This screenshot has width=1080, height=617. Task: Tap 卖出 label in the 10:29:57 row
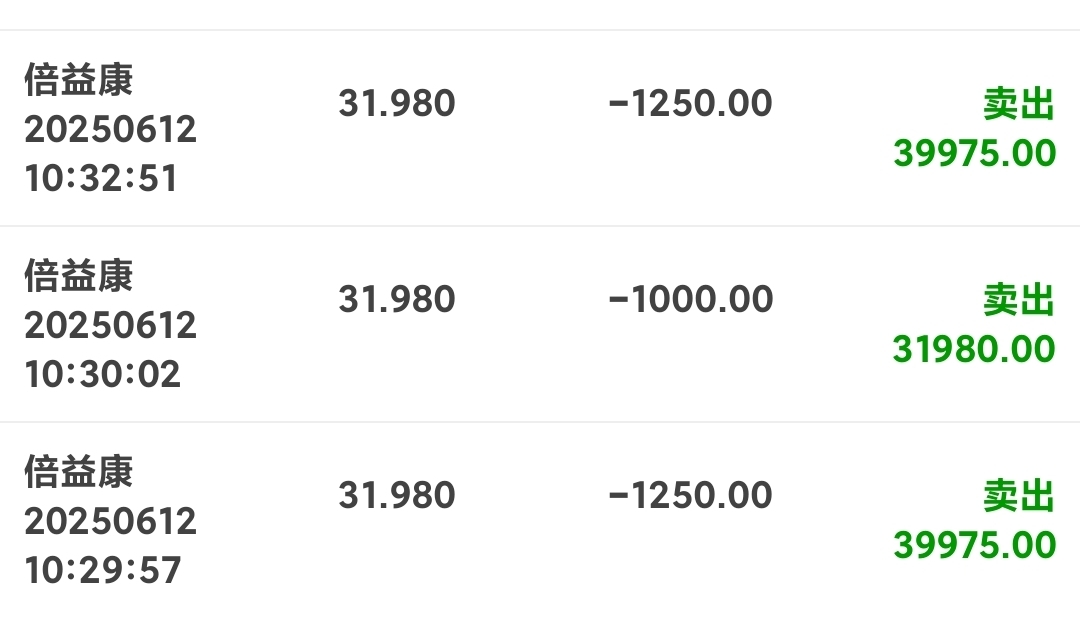point(1018,496)
